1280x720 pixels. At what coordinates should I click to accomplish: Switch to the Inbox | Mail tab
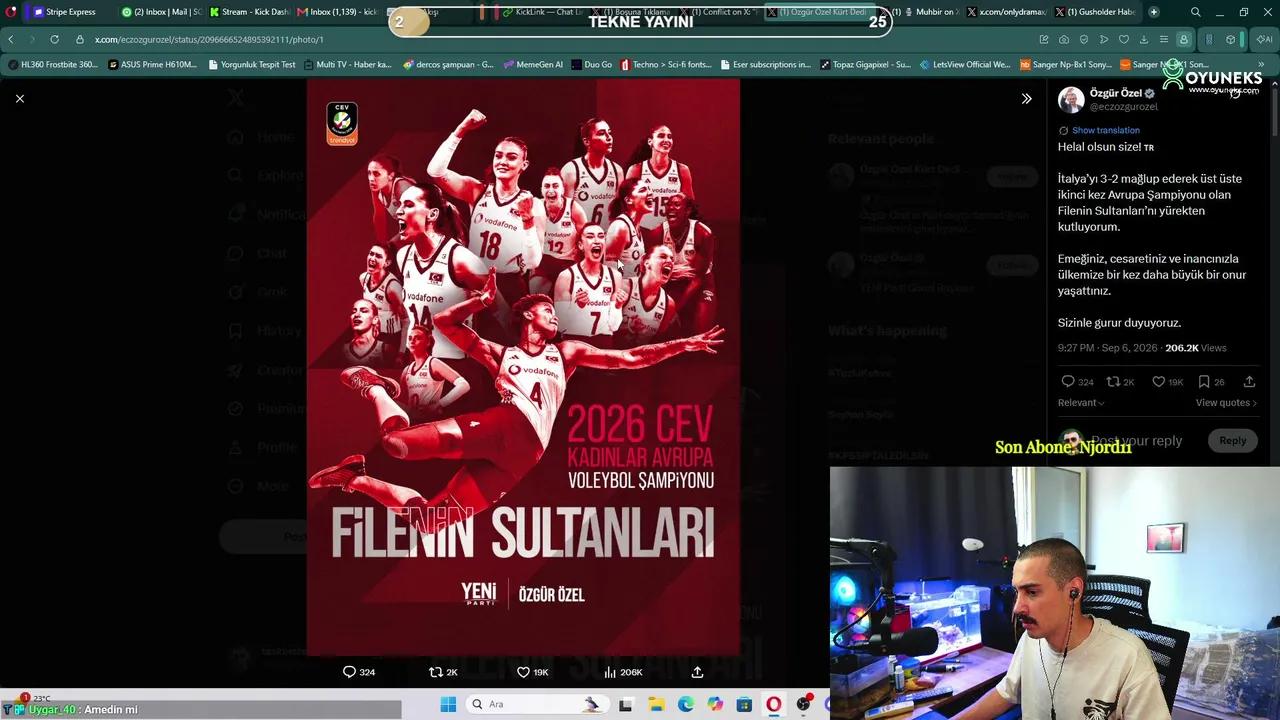coord(160,12)
